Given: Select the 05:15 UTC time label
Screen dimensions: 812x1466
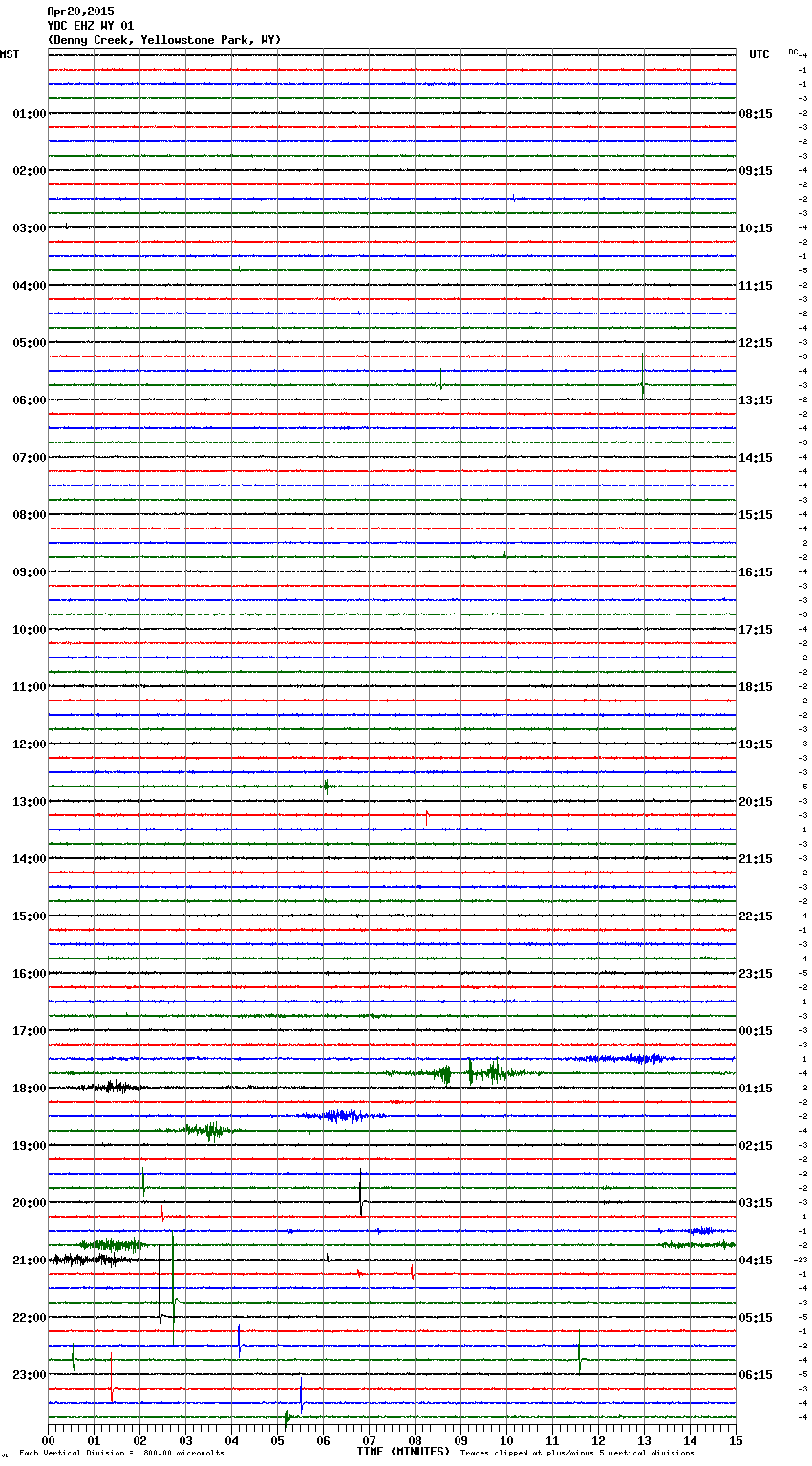Looking at the screenshot, I should point(756,1318).
